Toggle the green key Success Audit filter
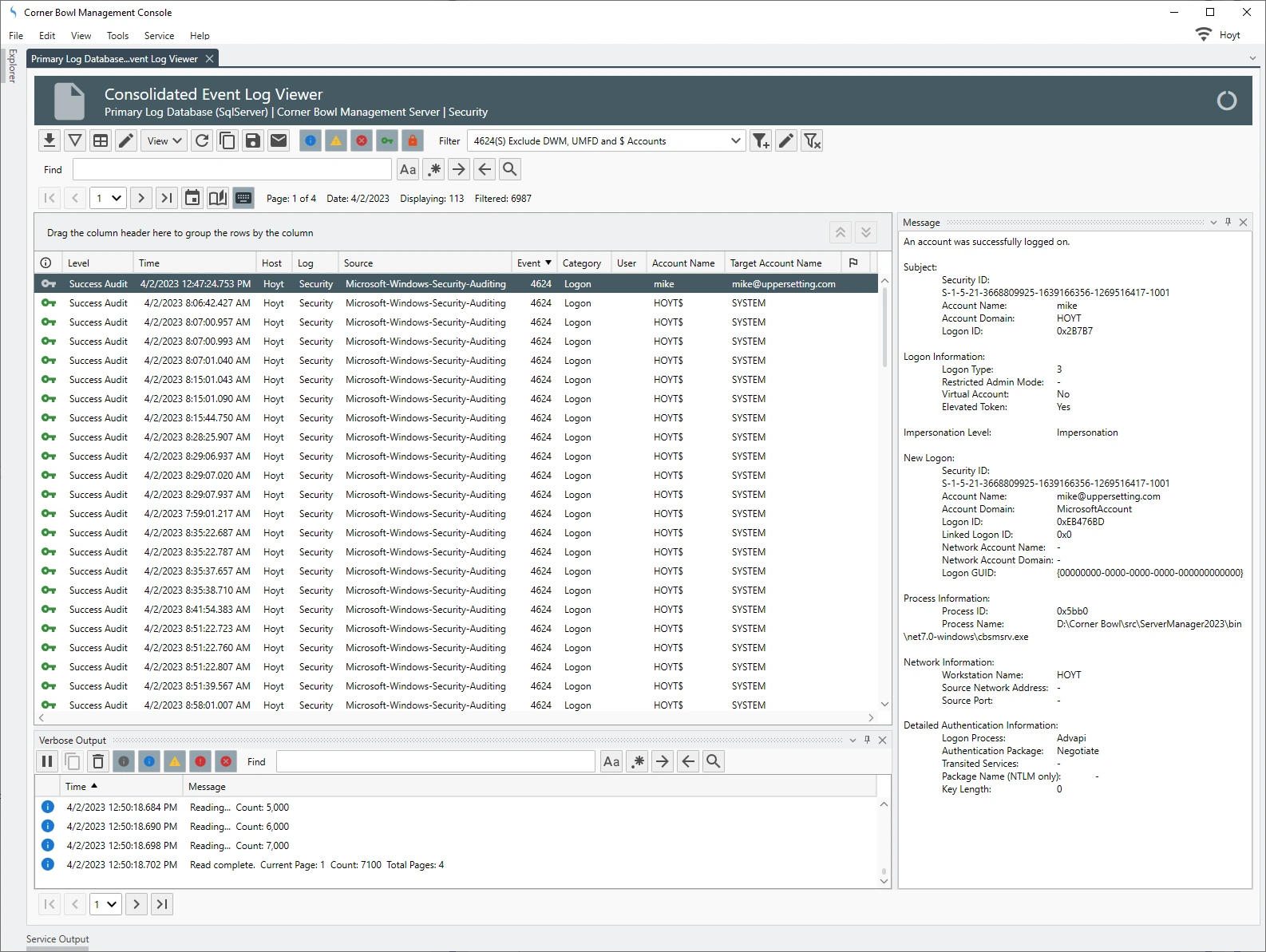The height and width of the screenshot is (952, 1266). 387,141
